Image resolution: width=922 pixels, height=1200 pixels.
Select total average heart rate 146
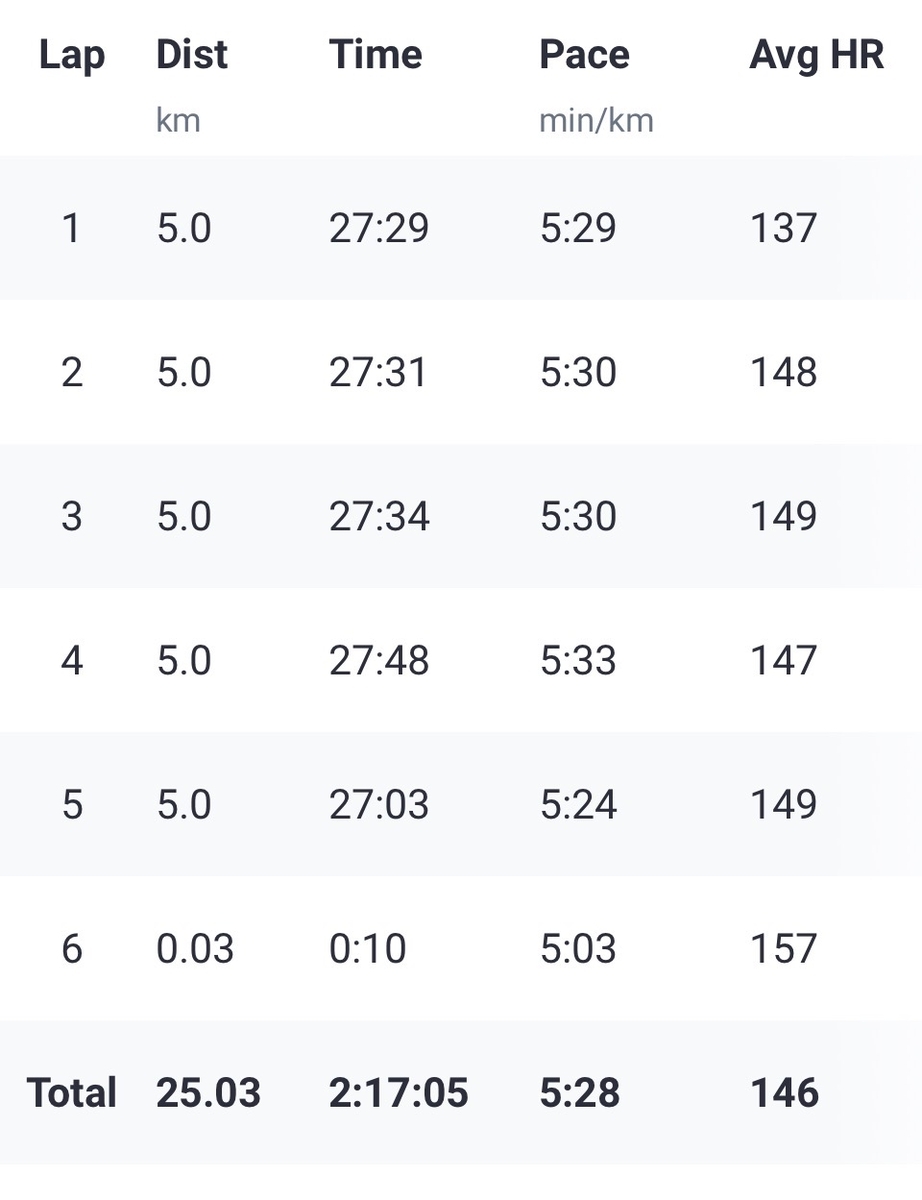click(785, 1093)
